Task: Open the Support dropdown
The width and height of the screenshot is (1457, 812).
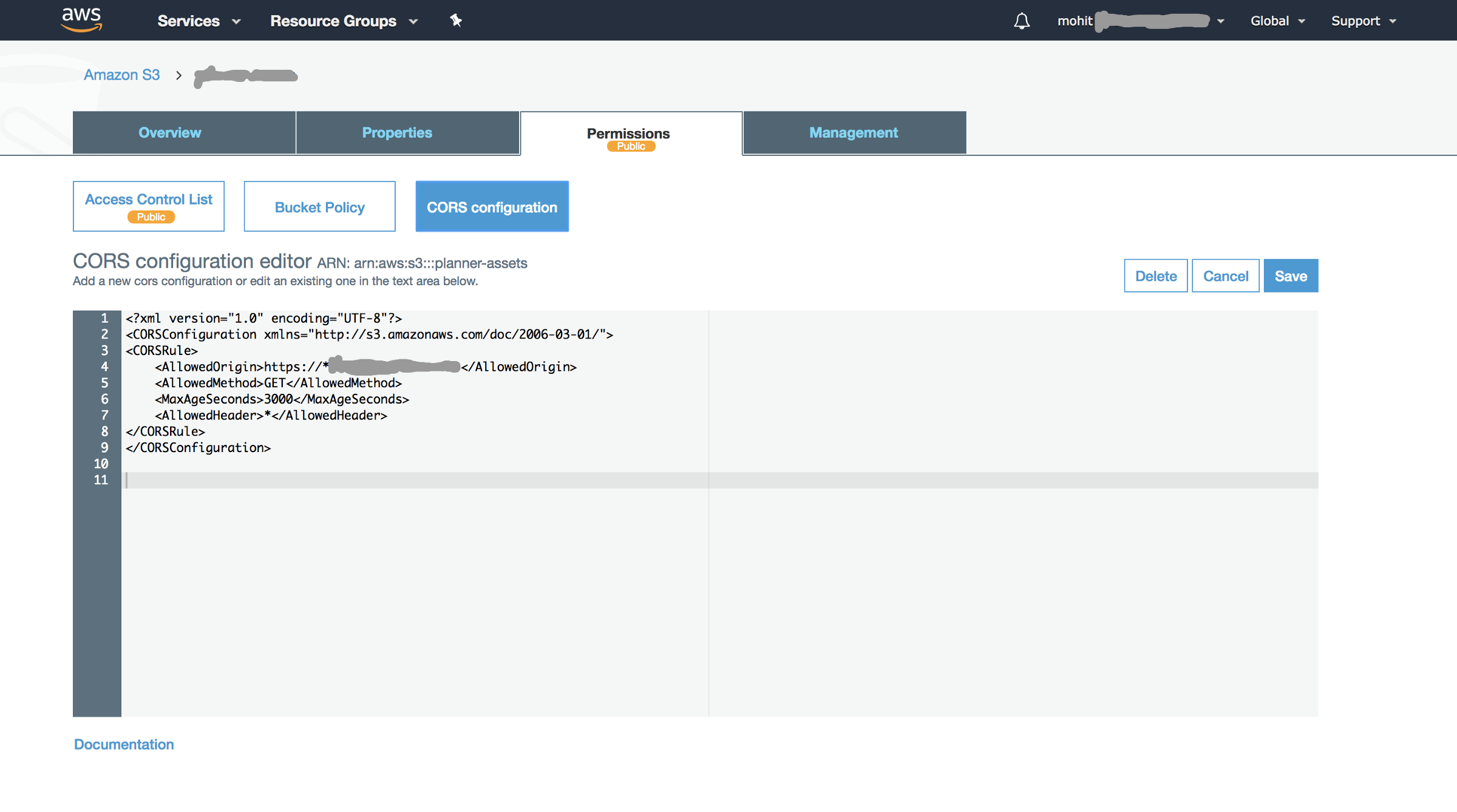Action: click(1364, 21)
